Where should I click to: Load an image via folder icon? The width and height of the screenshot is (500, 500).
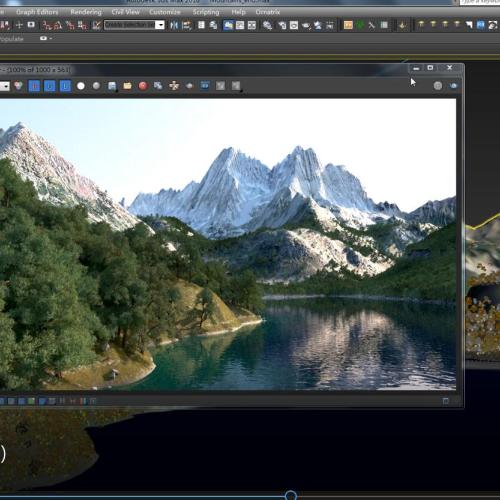[127, 86]
